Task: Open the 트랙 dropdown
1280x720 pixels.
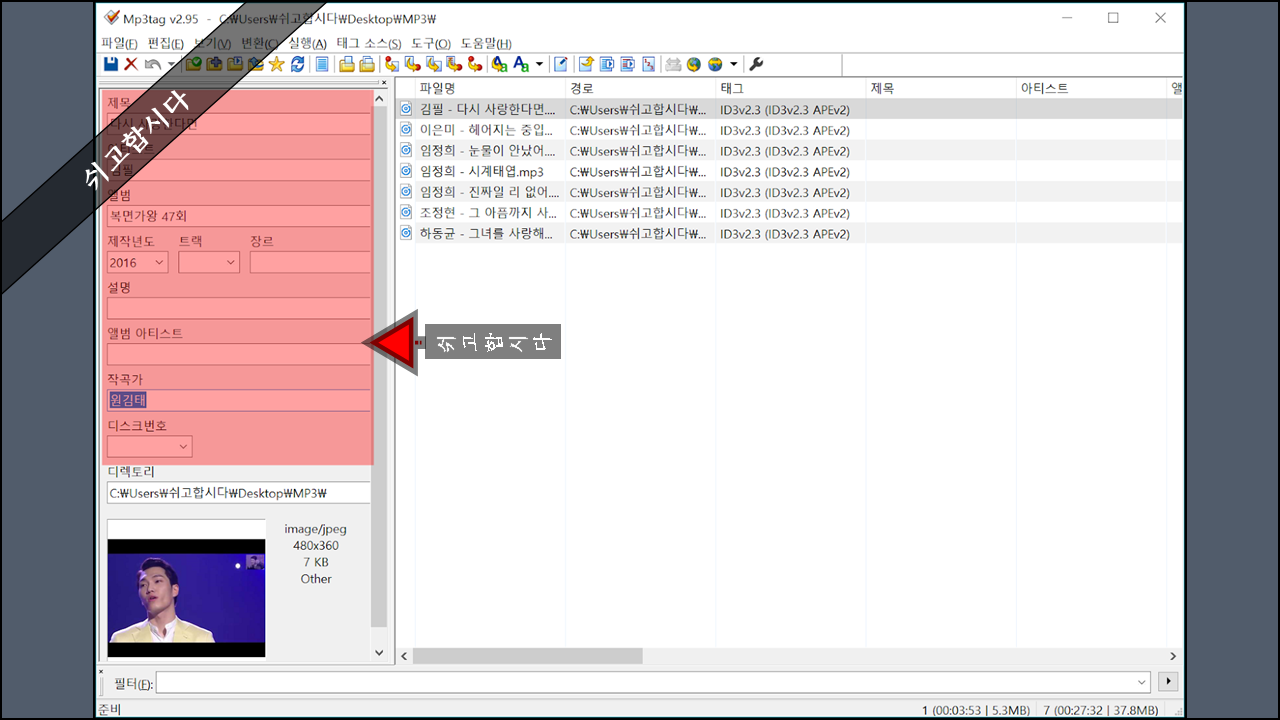Action: pyautogui.click(x=209, y=262)
